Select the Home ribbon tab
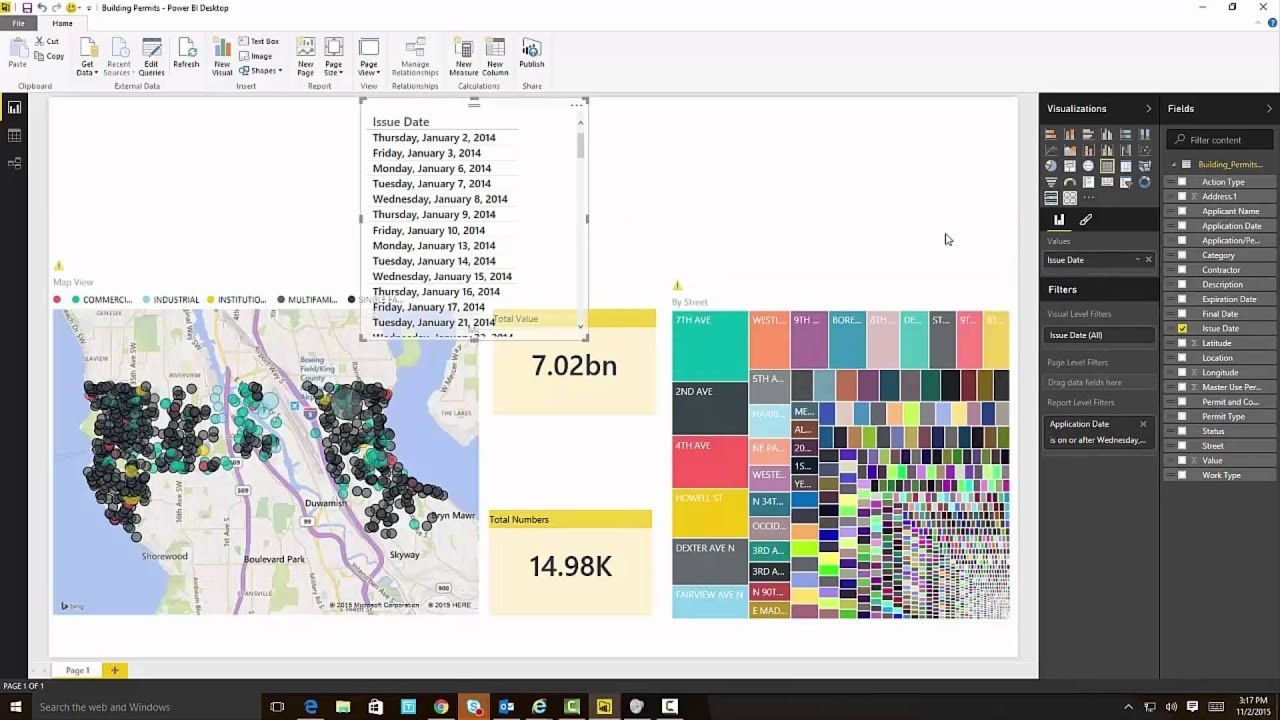 click(62, 23)
